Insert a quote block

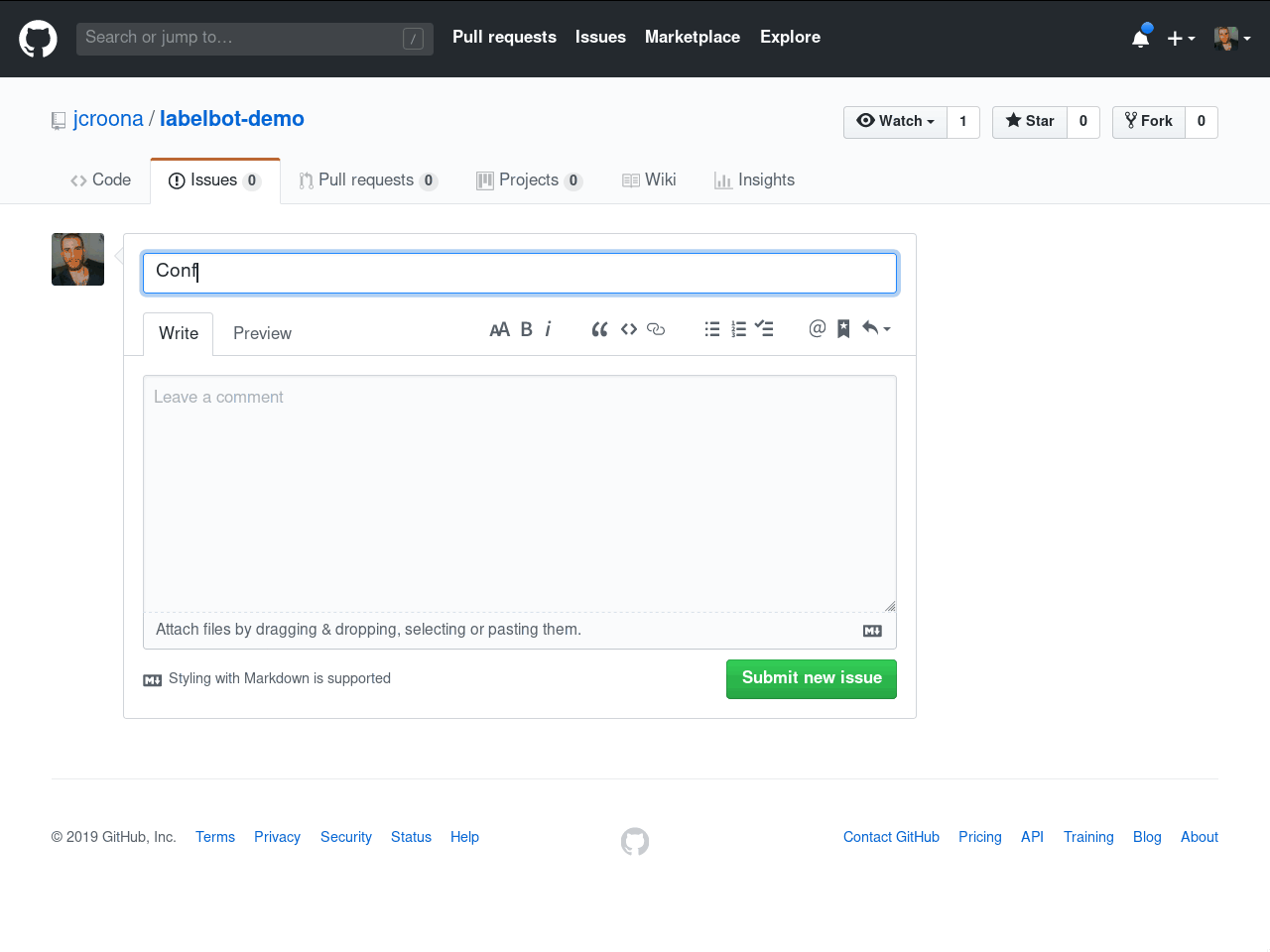pyautogui.click(x=599, y=329)
